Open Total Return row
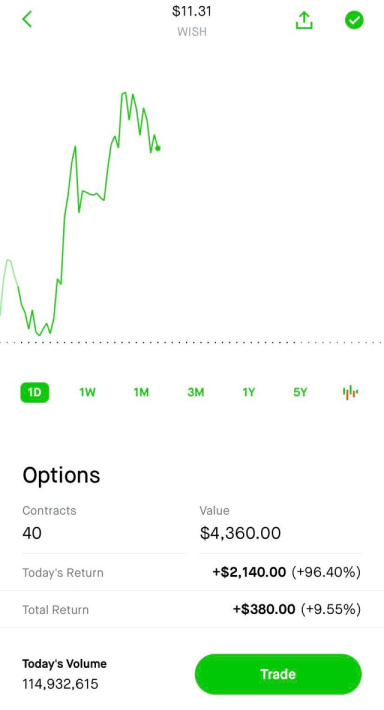The image size is (384, 710). click(x=192, y=609)
